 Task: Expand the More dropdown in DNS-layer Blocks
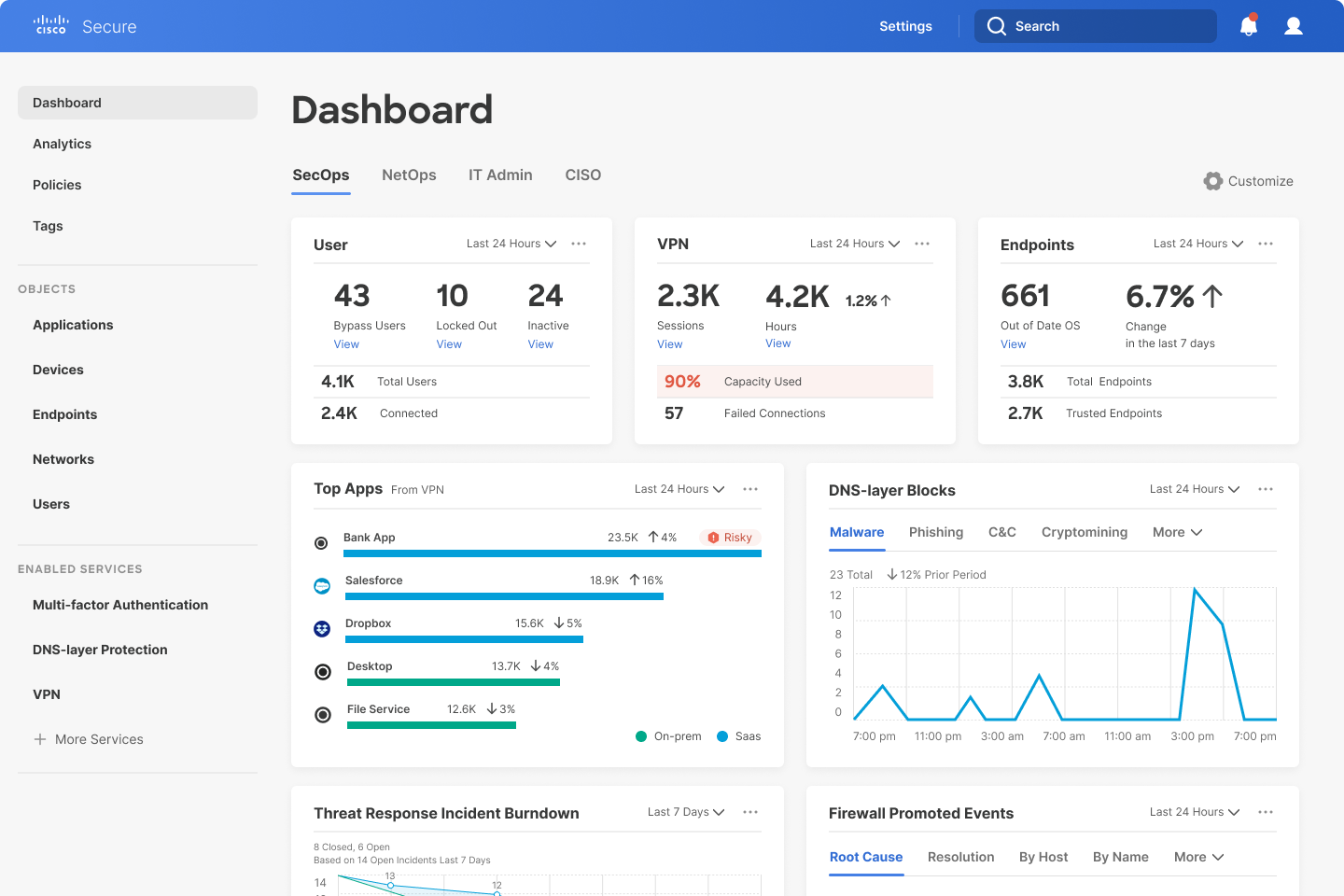point(1178,532)
